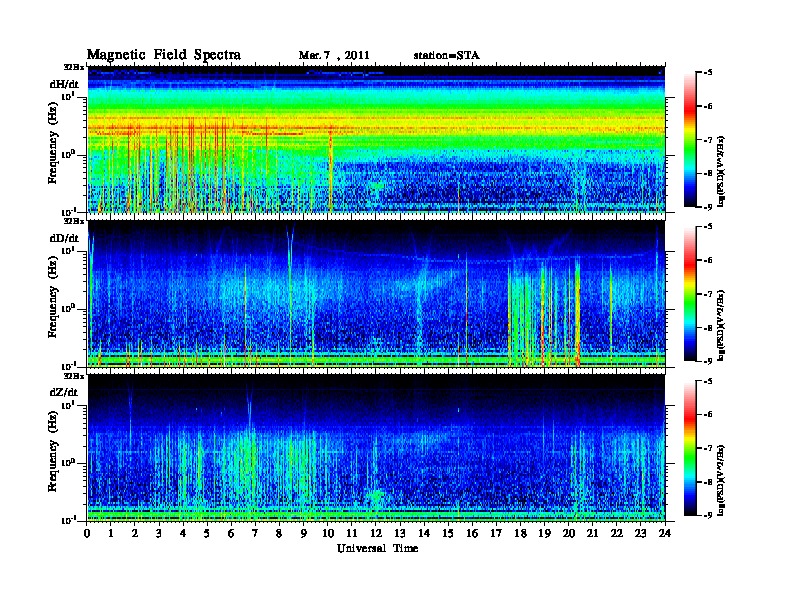This screenshot has height=612, width=792.
Task: Click hour tick label "10" on time axis
Action: 328,534
